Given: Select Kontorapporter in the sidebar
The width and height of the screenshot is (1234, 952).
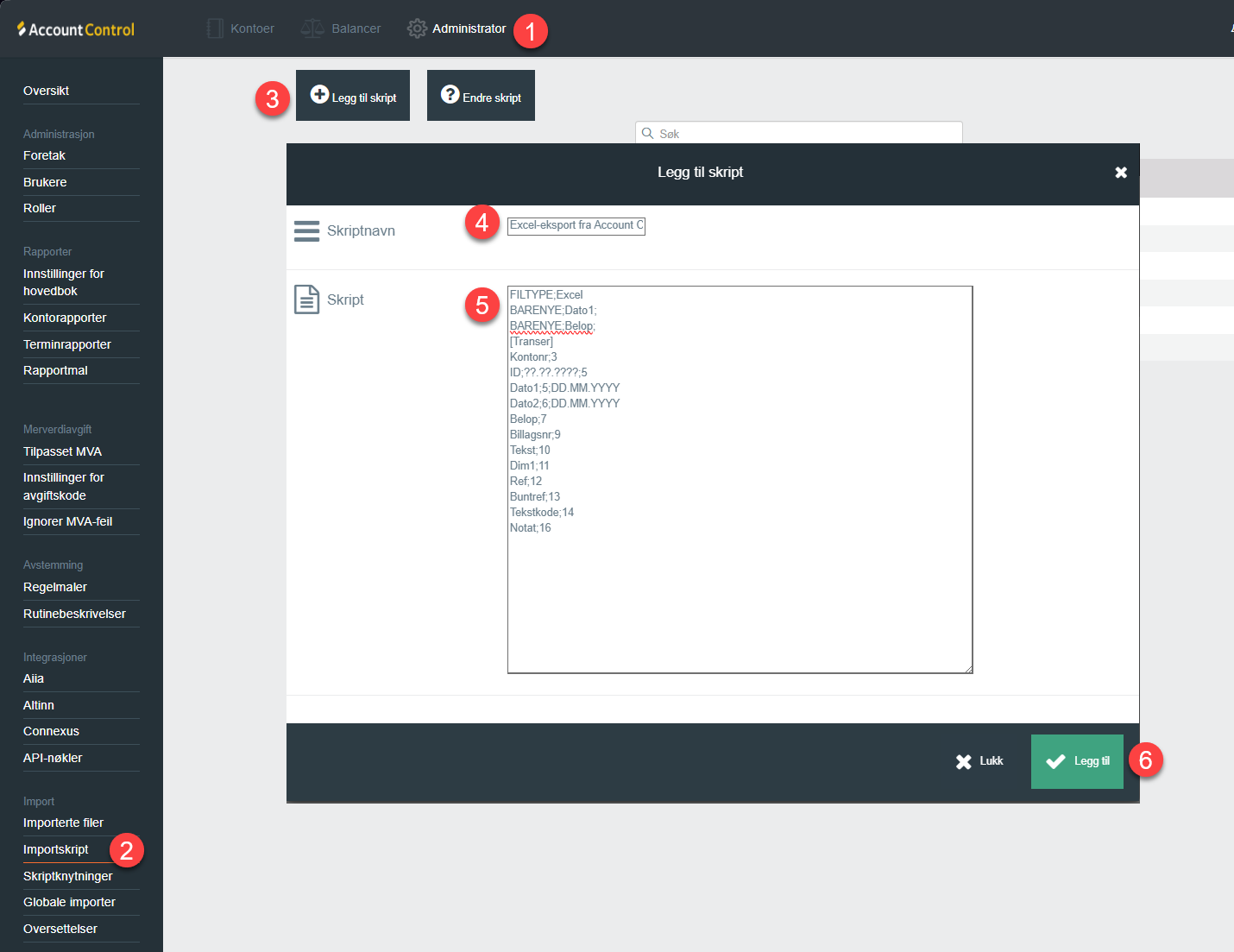Looking at the screenshot, I should 65,318.
